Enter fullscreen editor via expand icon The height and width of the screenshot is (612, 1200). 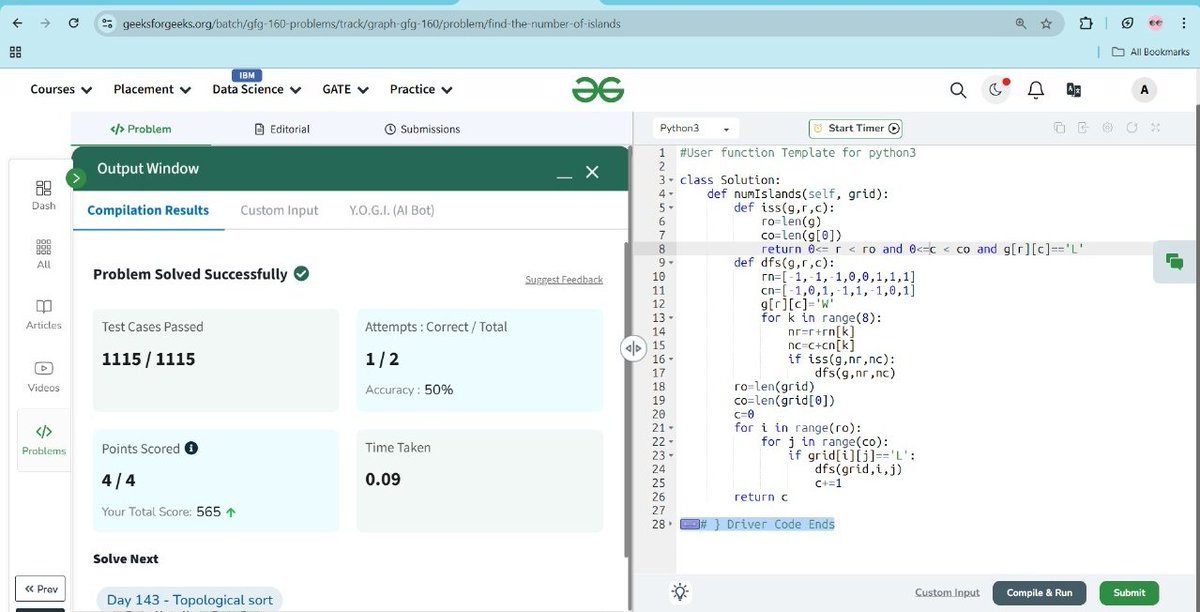(x=1155, y=128)
